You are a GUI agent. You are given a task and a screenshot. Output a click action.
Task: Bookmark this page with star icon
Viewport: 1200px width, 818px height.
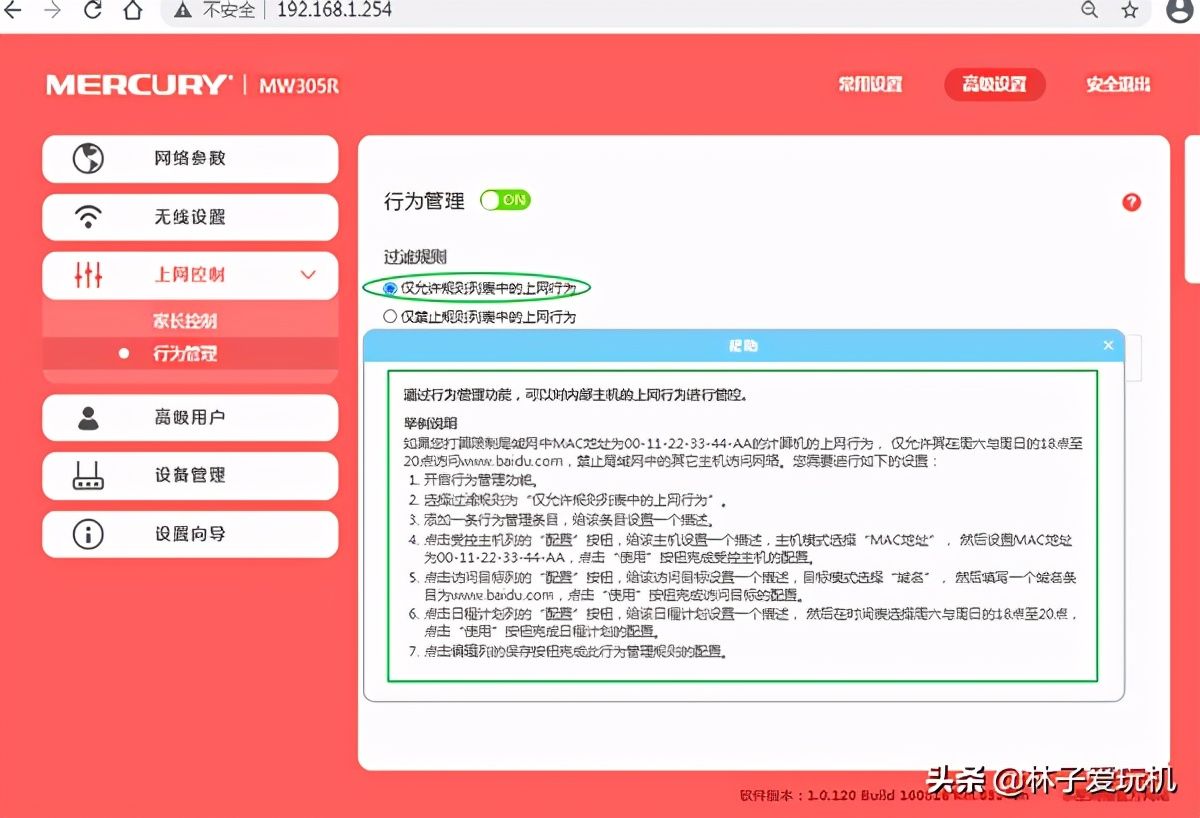click(x=1130, y=10)
